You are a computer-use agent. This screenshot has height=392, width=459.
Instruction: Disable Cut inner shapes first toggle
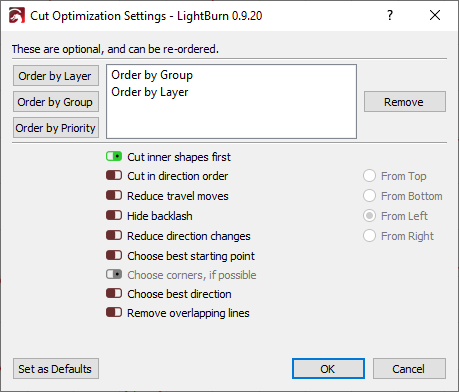pos(114,156)
